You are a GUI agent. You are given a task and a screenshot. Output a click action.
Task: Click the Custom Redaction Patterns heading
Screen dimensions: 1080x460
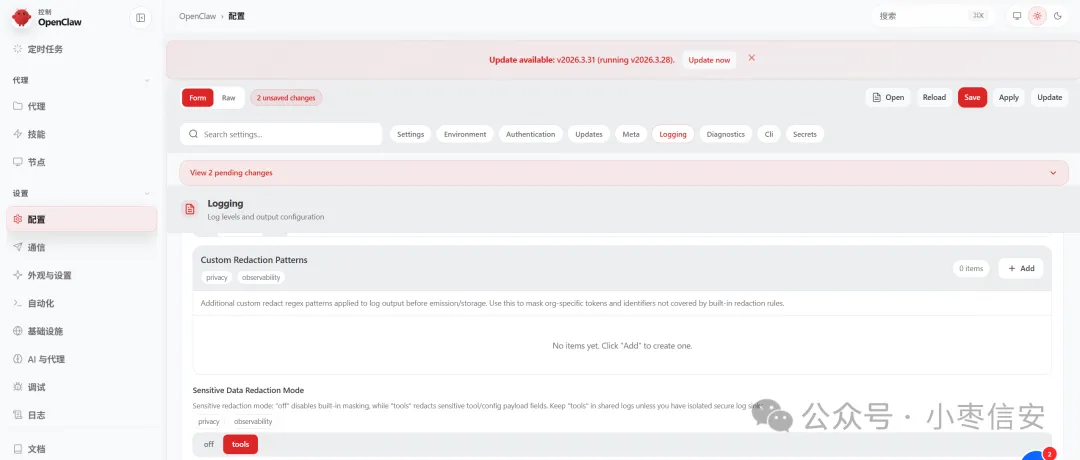[x=254, y=260]
